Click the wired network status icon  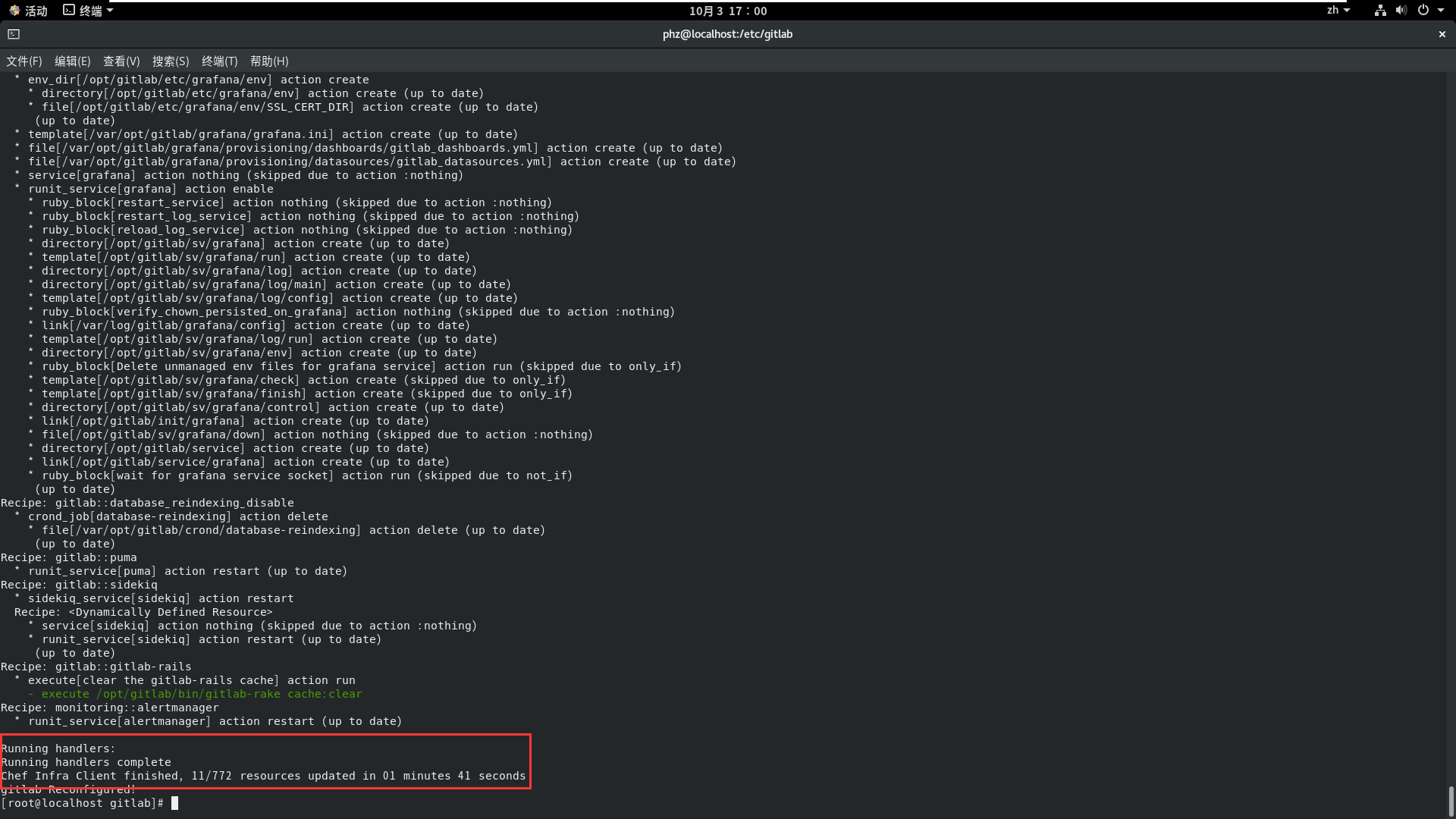click(1380, 11)
